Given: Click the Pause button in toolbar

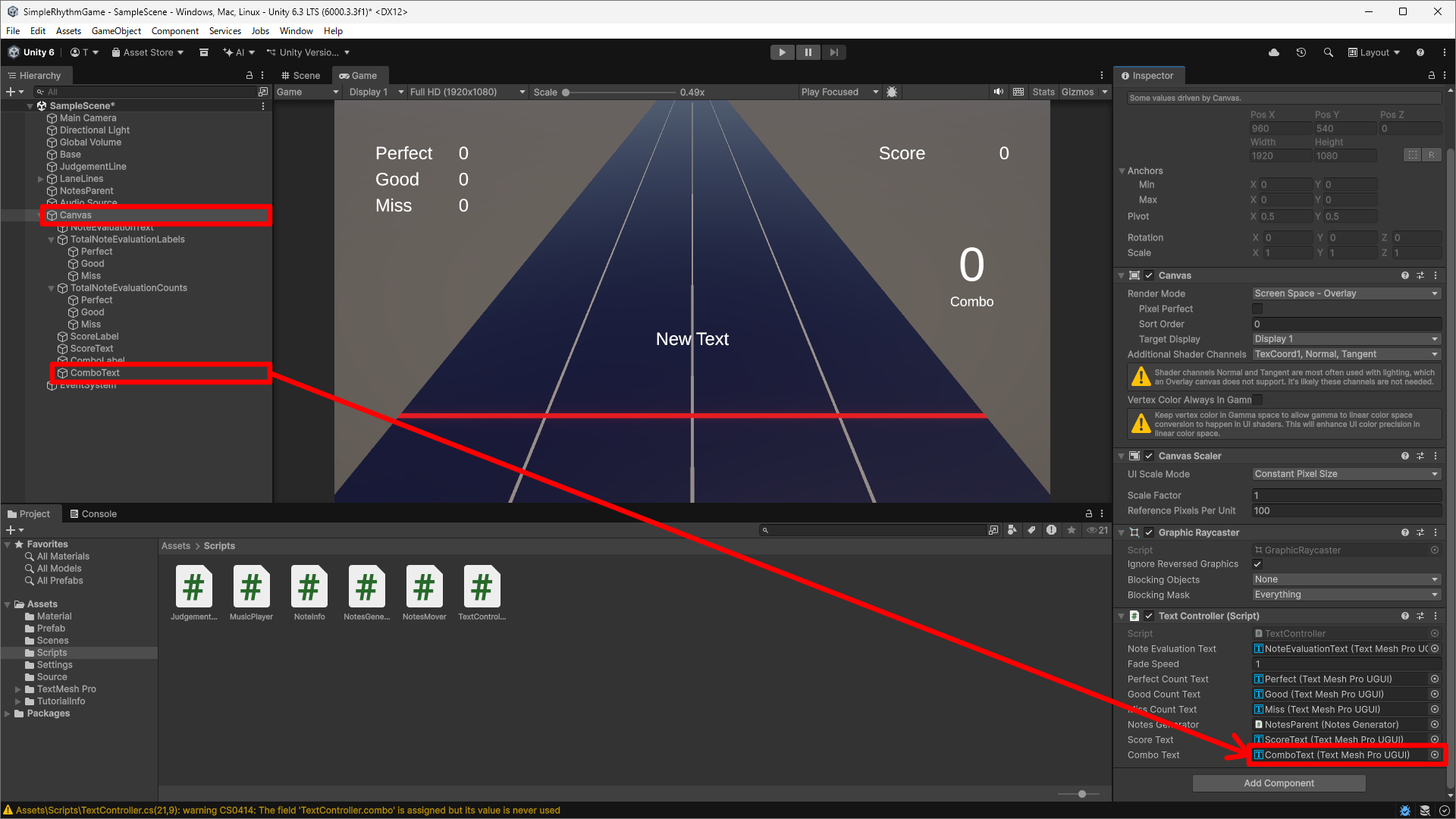Looking at the screenshot, I should pyautogui.click(x=808, y=52).
